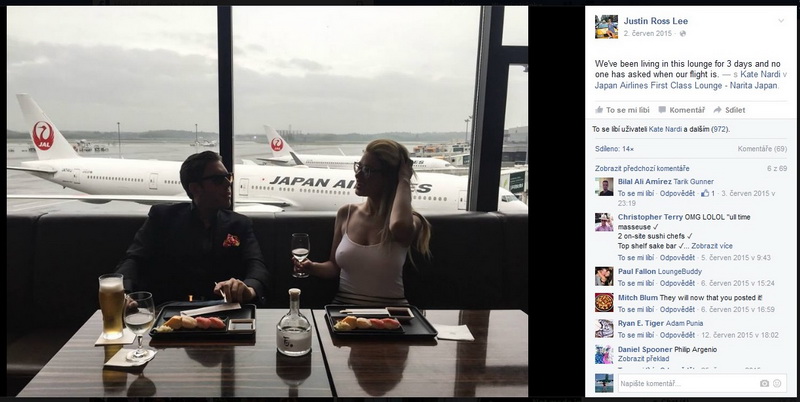Click Justin Ross Lee's profile picture thumbnail
Image resolution: width=800 pixels, height=402 pixels.
(x=606, y=27)
